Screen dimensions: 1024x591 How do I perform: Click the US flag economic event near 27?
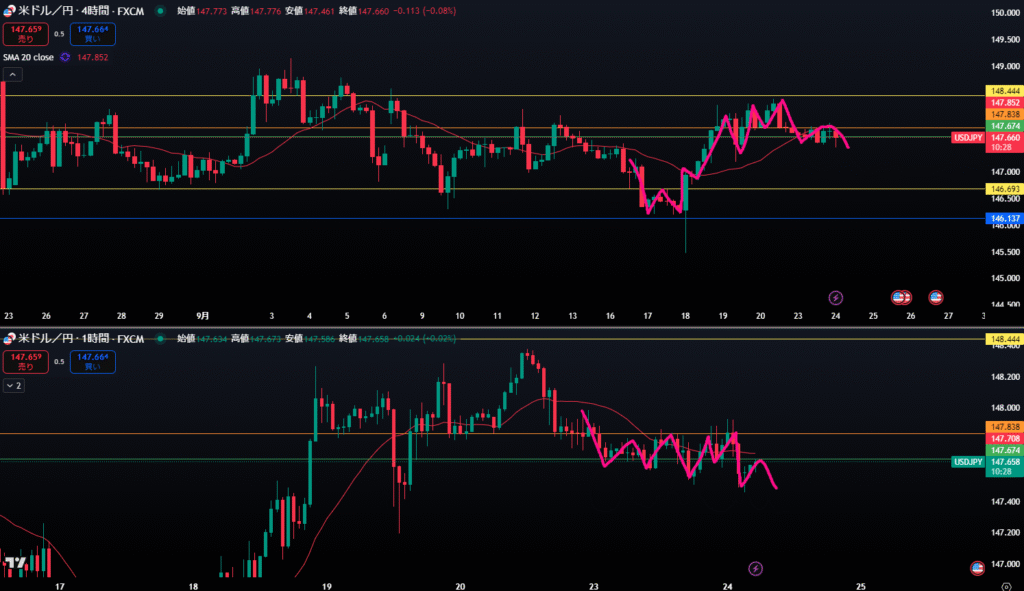point(936,297)
